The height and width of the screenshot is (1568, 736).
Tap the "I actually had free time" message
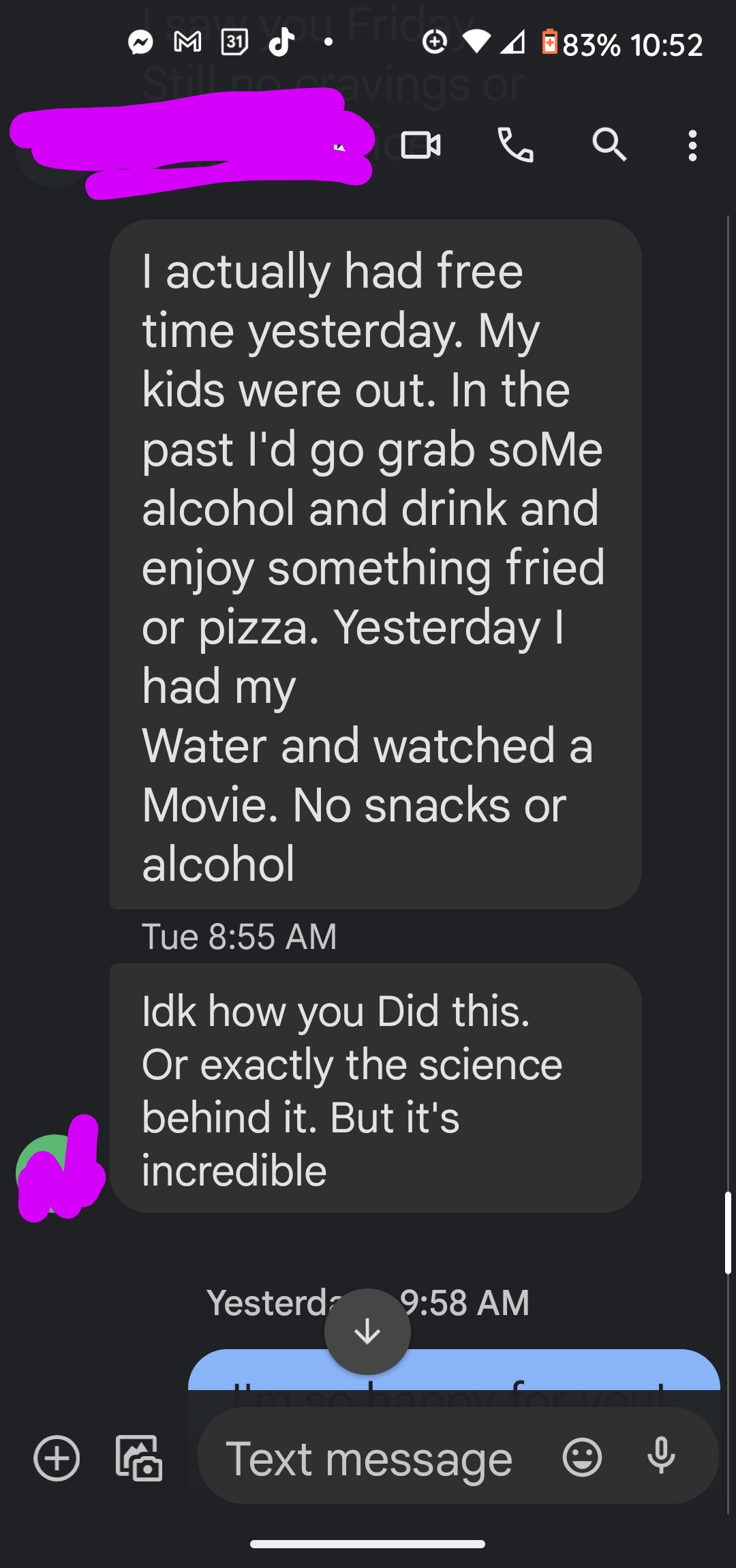[x=375, y=564]
